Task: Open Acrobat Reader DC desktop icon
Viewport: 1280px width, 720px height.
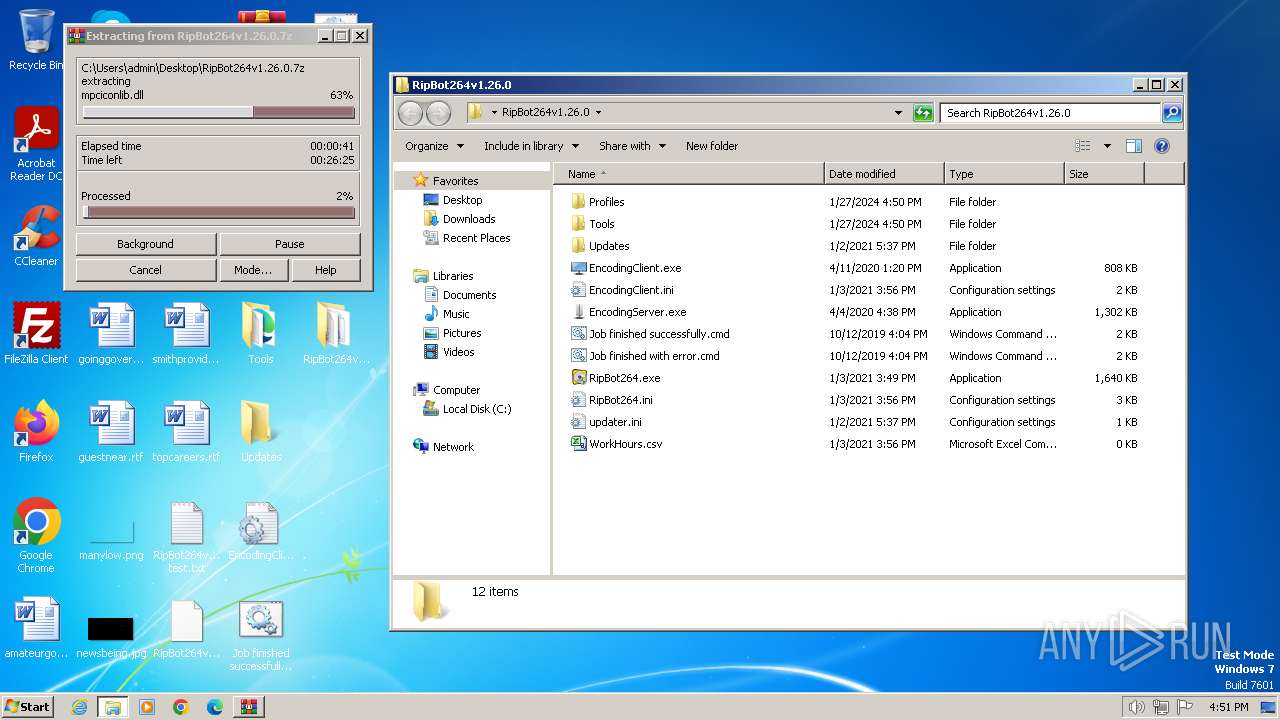Action: pyautogui.click(x=36, y=144)
